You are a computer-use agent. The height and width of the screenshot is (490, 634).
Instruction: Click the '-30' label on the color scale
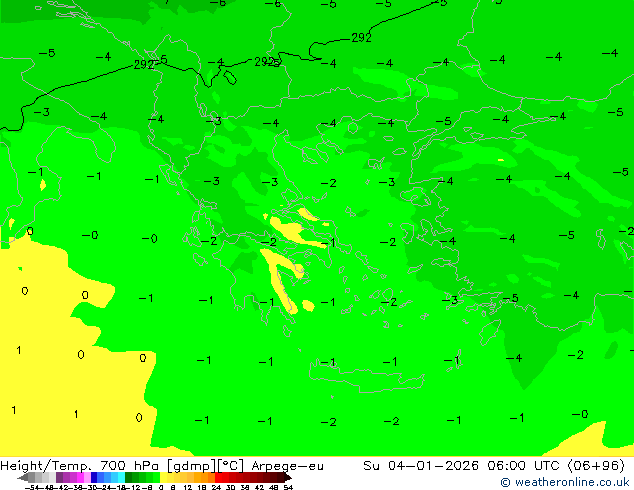click(91, 487)
